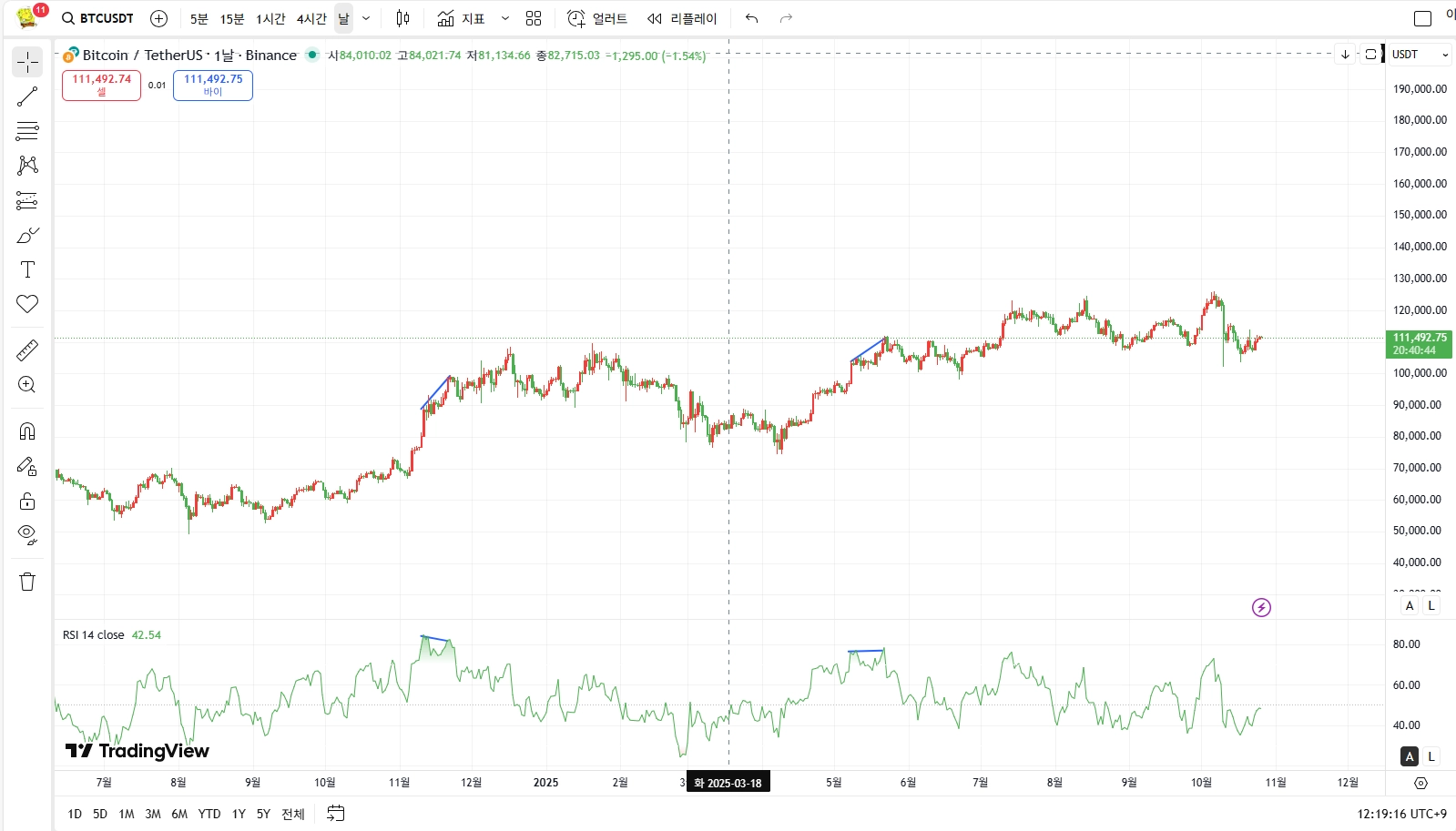
Task: Switch chart range to 5D
Action: [100, 814]
